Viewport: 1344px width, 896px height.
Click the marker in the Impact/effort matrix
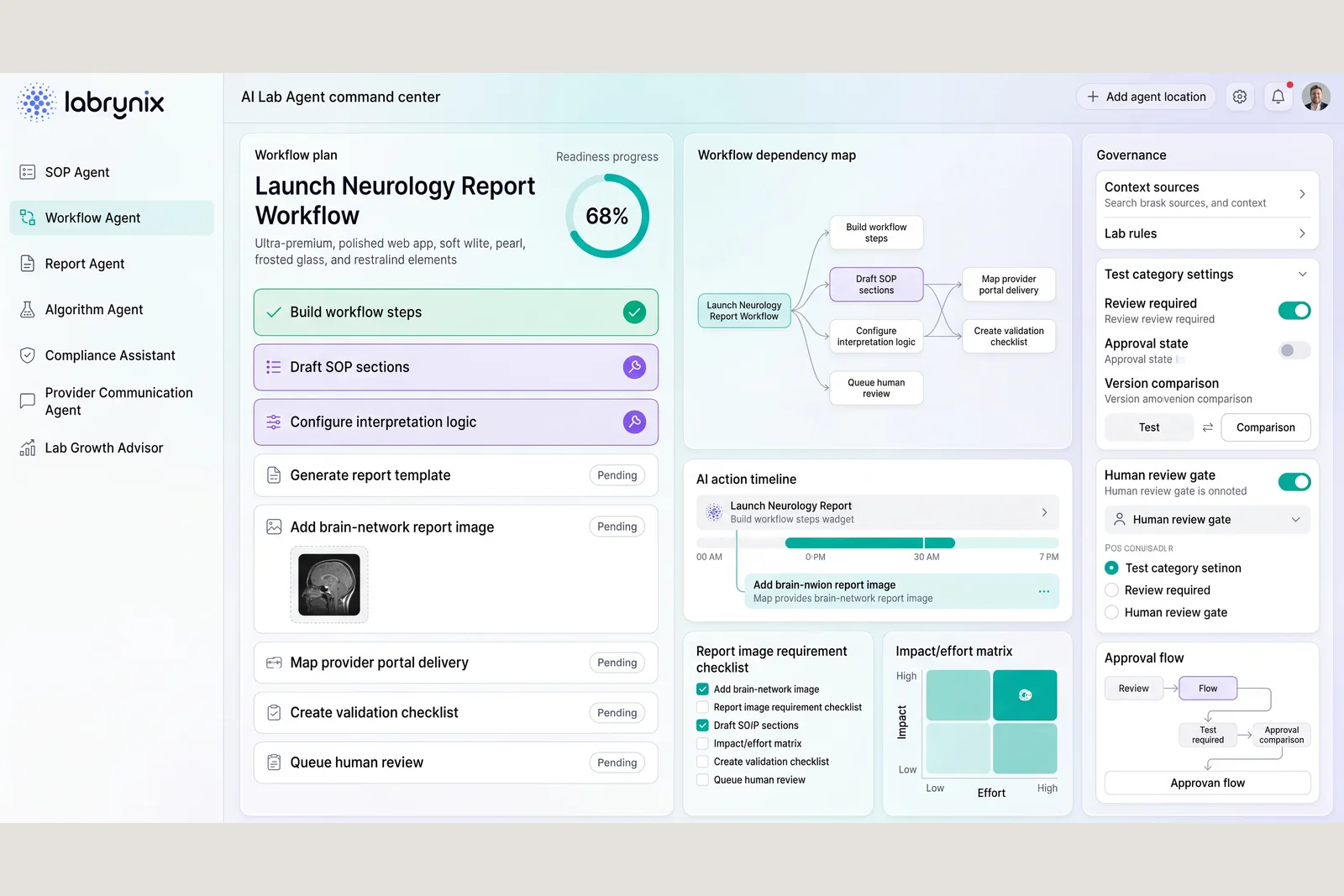[1025, 694]
